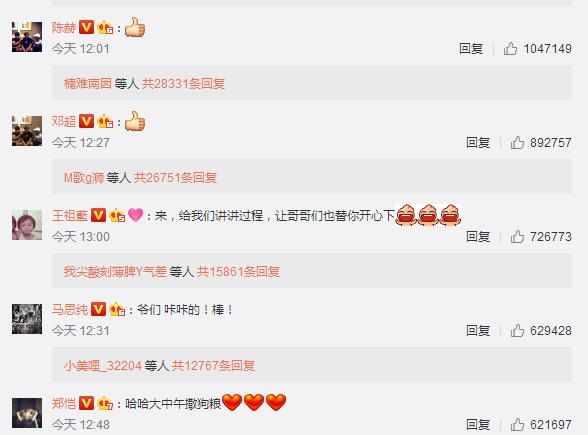This screenshot has height=435, width=588.
Task: Like the comment with 892757 likes
Action: click(517, 142)
